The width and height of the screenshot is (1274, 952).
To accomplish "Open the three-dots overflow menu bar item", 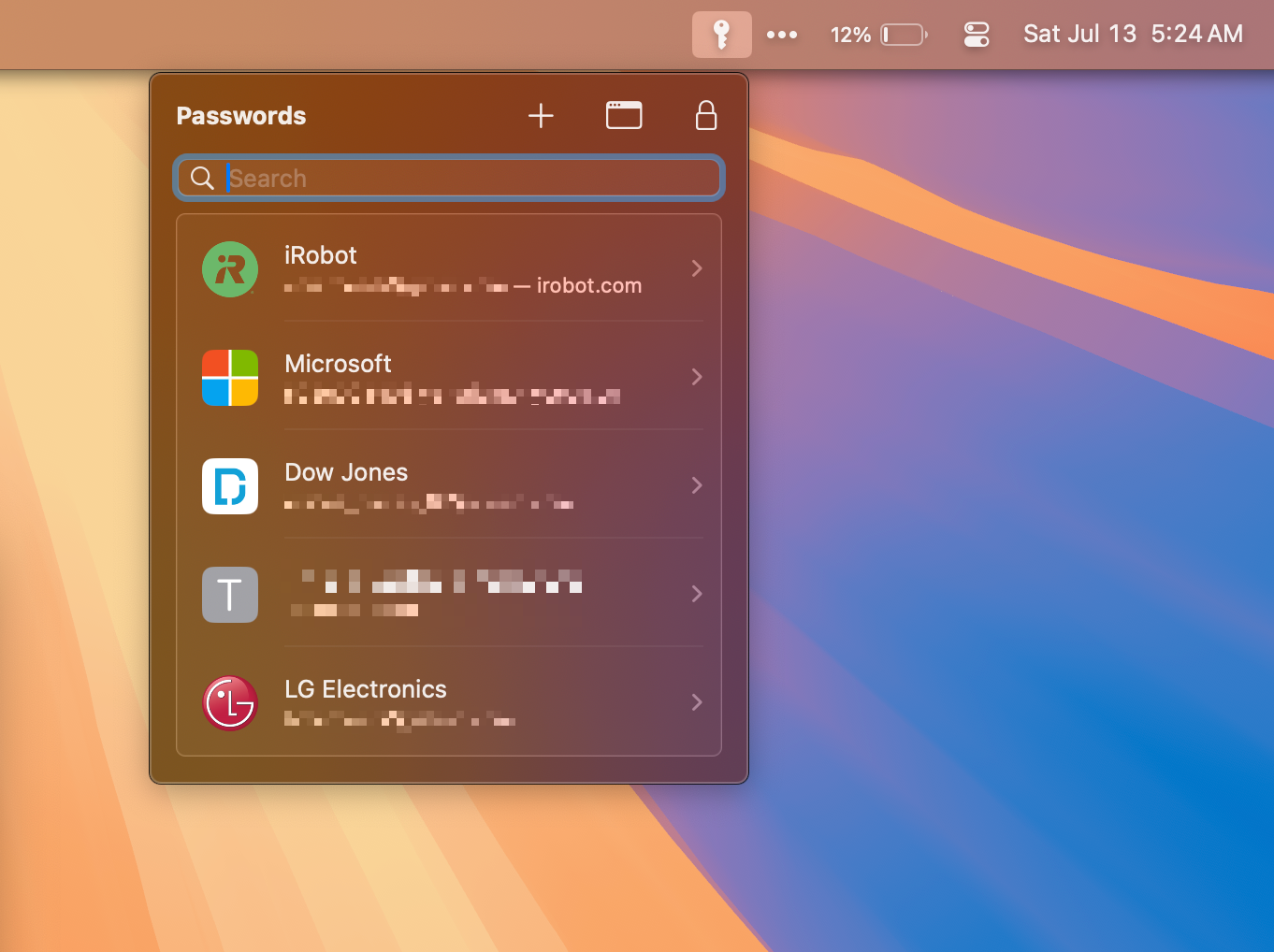I will tap(782, 35).
